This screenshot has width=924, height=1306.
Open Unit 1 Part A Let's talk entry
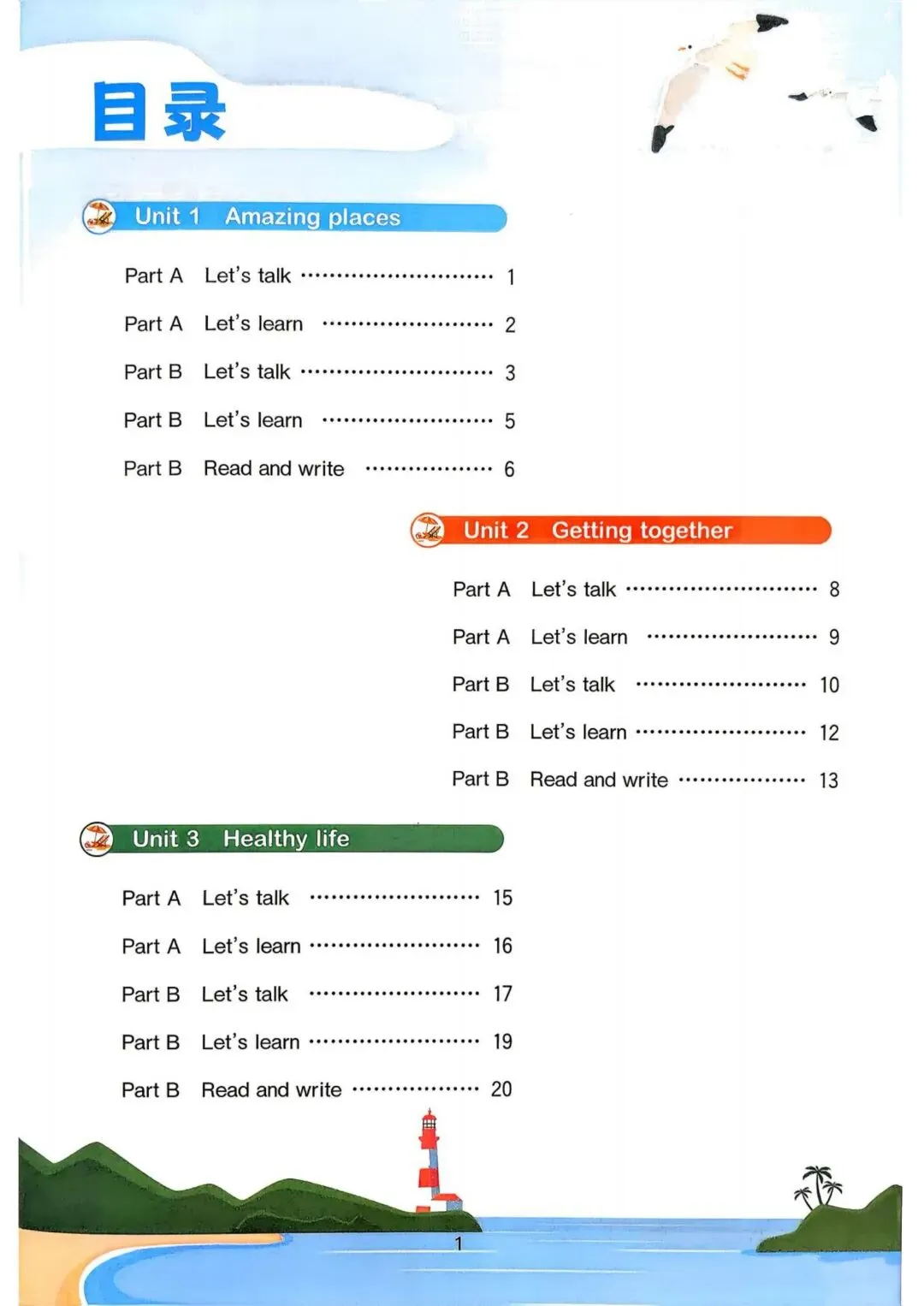pyautogui.click(x=320, y=276)
